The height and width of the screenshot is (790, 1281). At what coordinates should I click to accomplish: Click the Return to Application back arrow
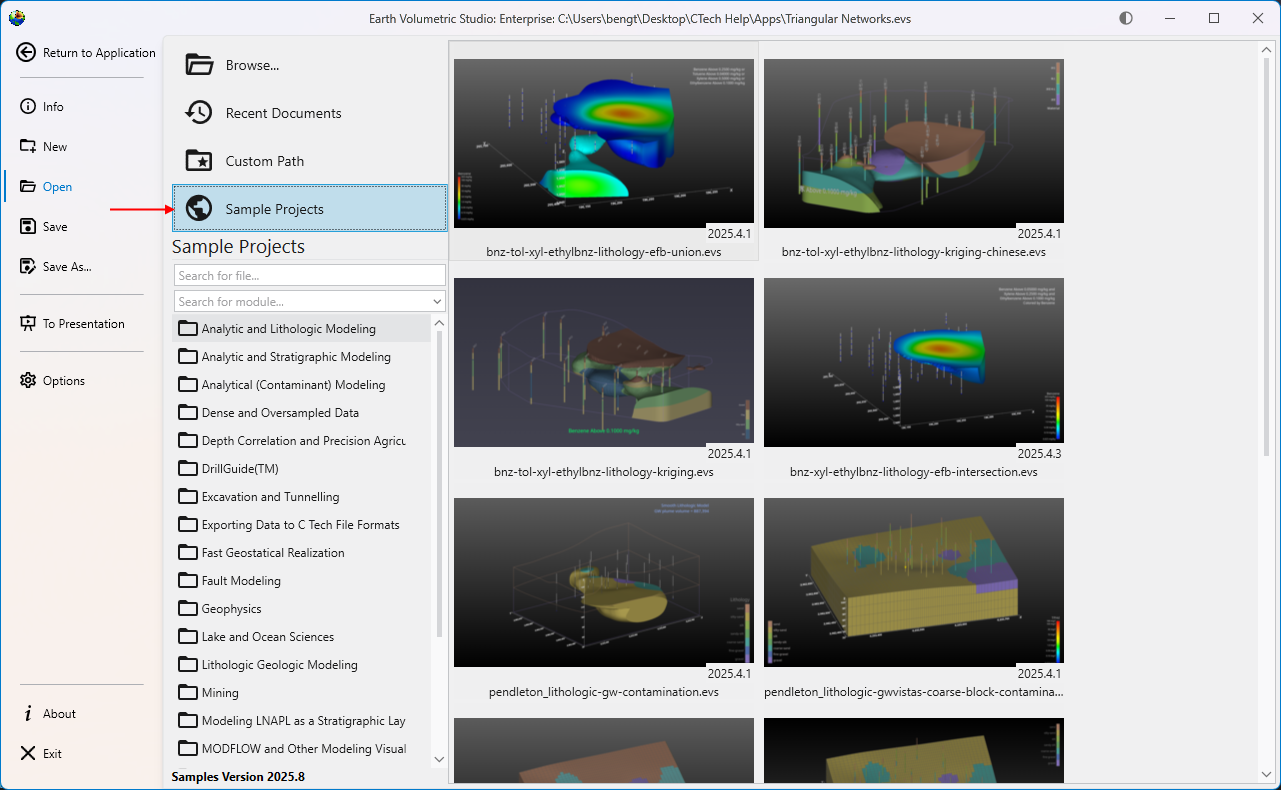pyautogui.click(x=27, y=53)
